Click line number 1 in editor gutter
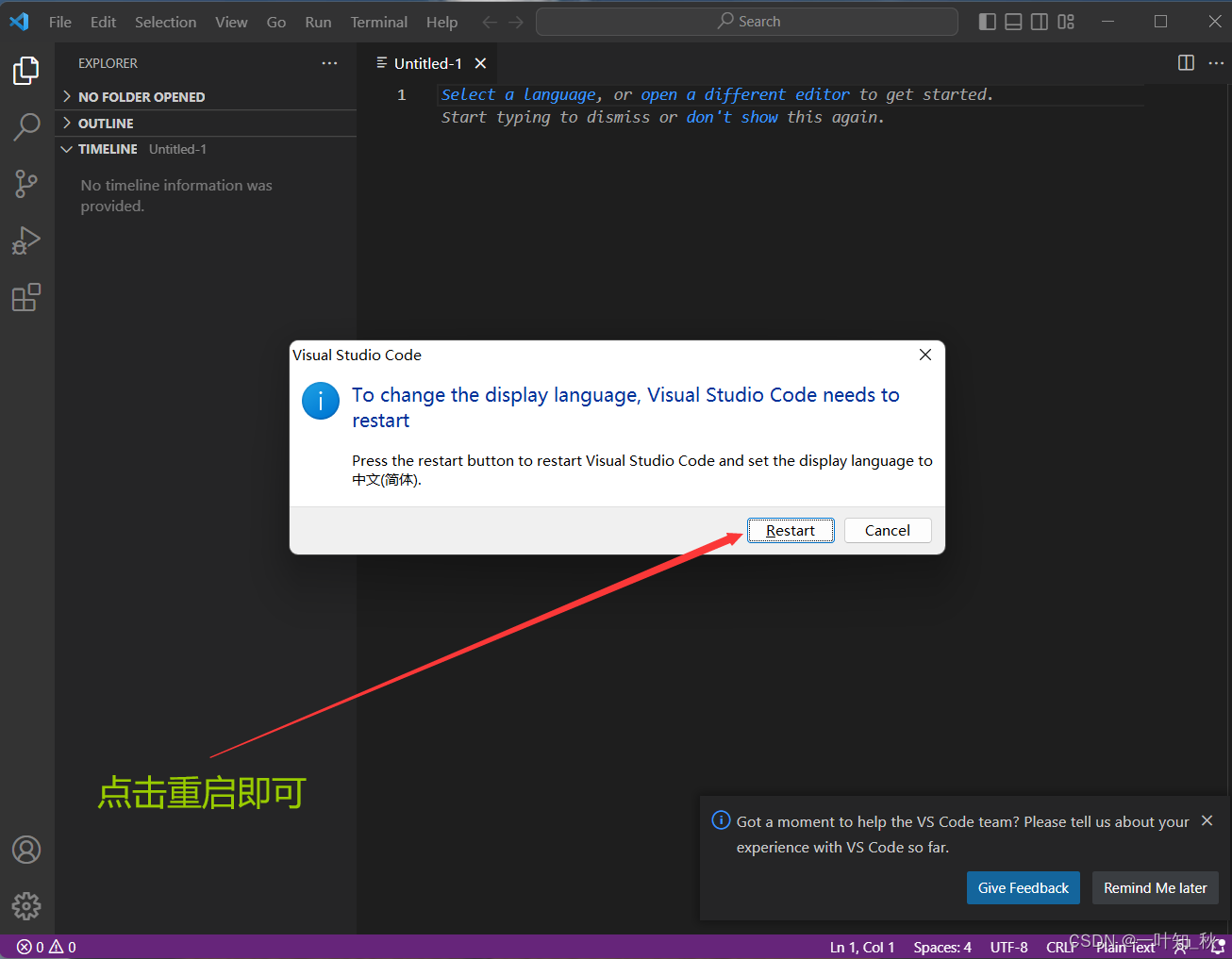 click(x=402, y=94)
